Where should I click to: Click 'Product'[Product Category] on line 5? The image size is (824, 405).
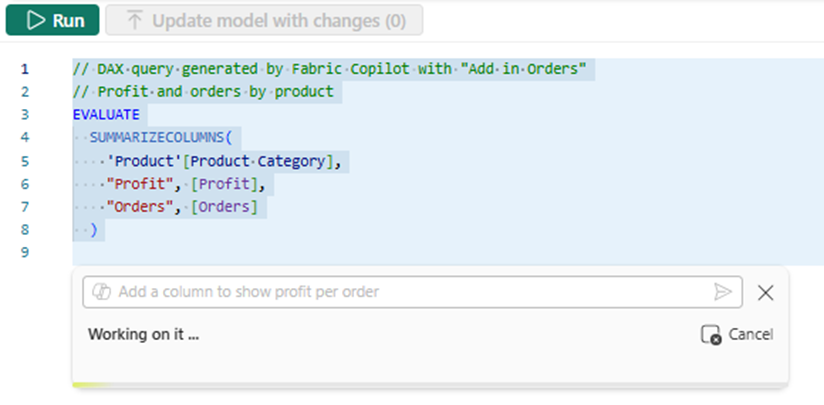pos(220,161)
